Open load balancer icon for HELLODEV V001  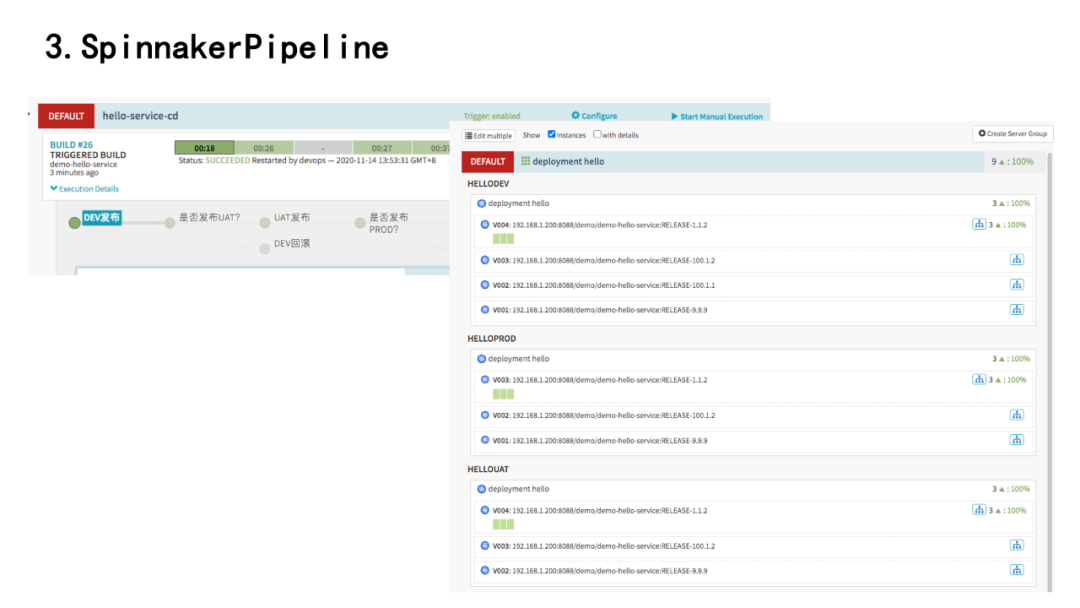click(x=1017, y=309)
